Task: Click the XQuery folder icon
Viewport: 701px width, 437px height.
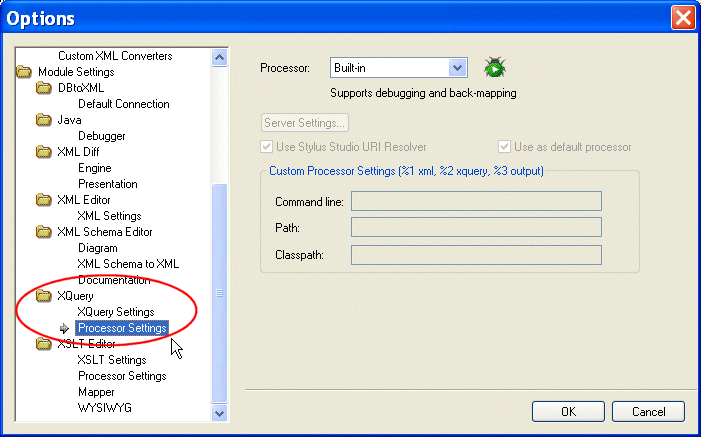Action: pos(44,296)
